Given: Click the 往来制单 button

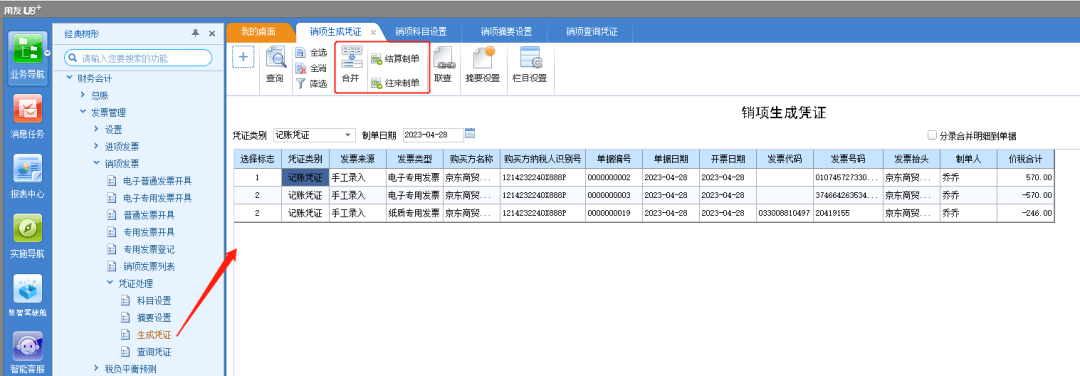Looking at the screenshot, I should [x=395, y=83].
